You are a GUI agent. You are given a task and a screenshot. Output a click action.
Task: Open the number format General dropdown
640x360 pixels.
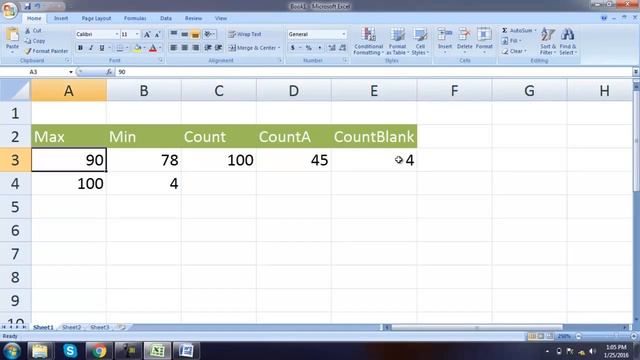coord(344,34)
